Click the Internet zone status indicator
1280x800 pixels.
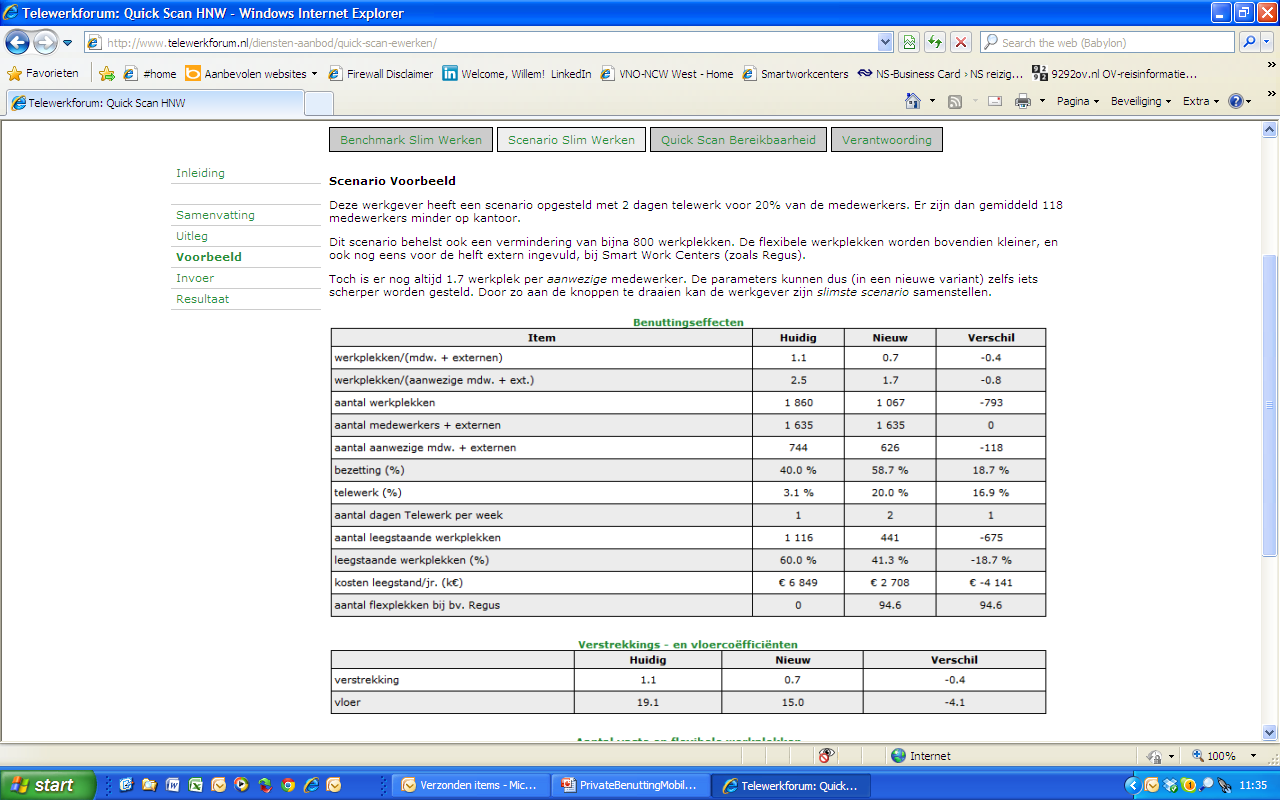920,756
